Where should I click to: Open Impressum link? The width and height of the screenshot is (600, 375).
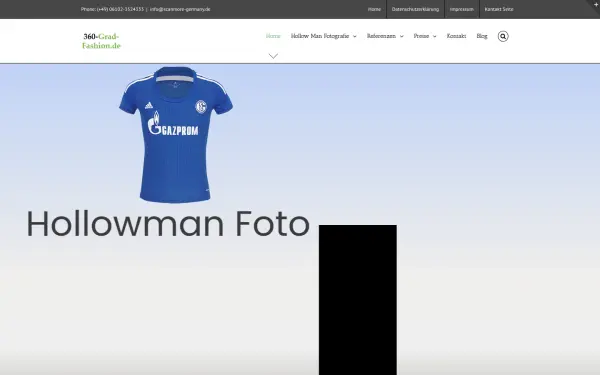[x=461, y=9]
